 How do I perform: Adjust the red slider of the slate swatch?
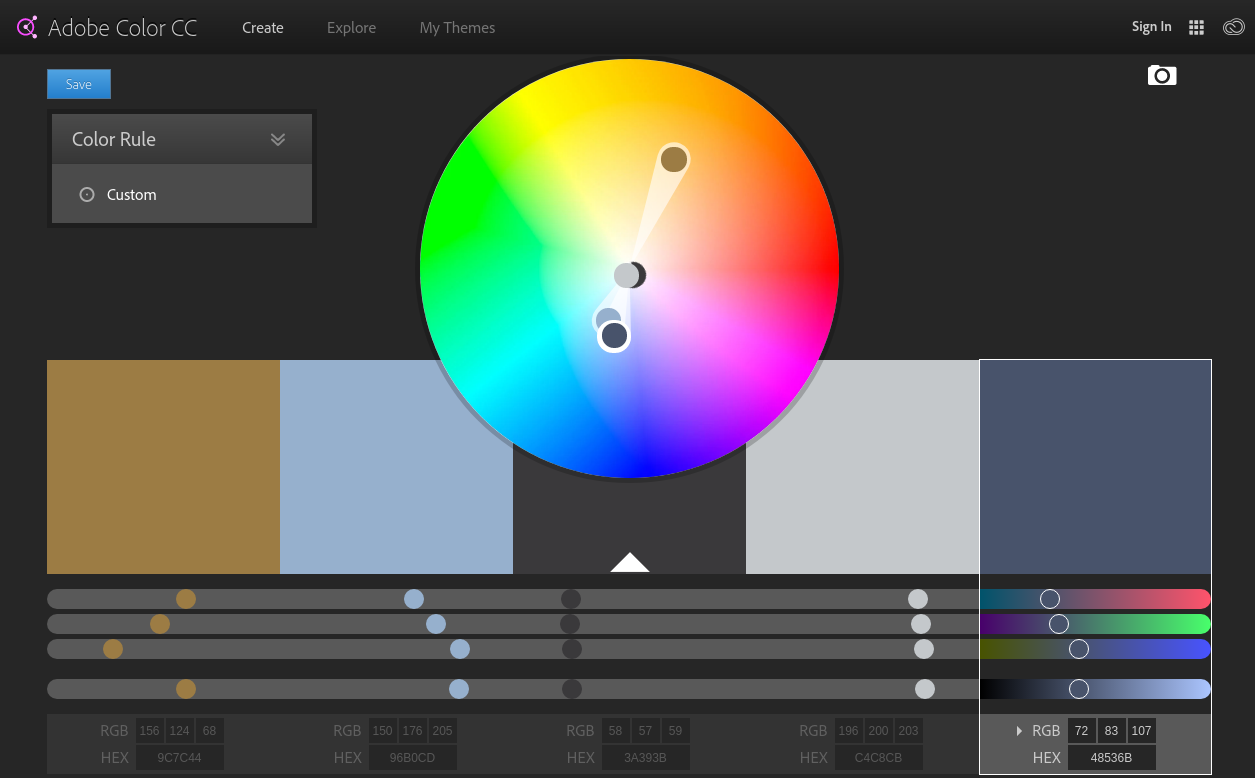(1095, 599)
